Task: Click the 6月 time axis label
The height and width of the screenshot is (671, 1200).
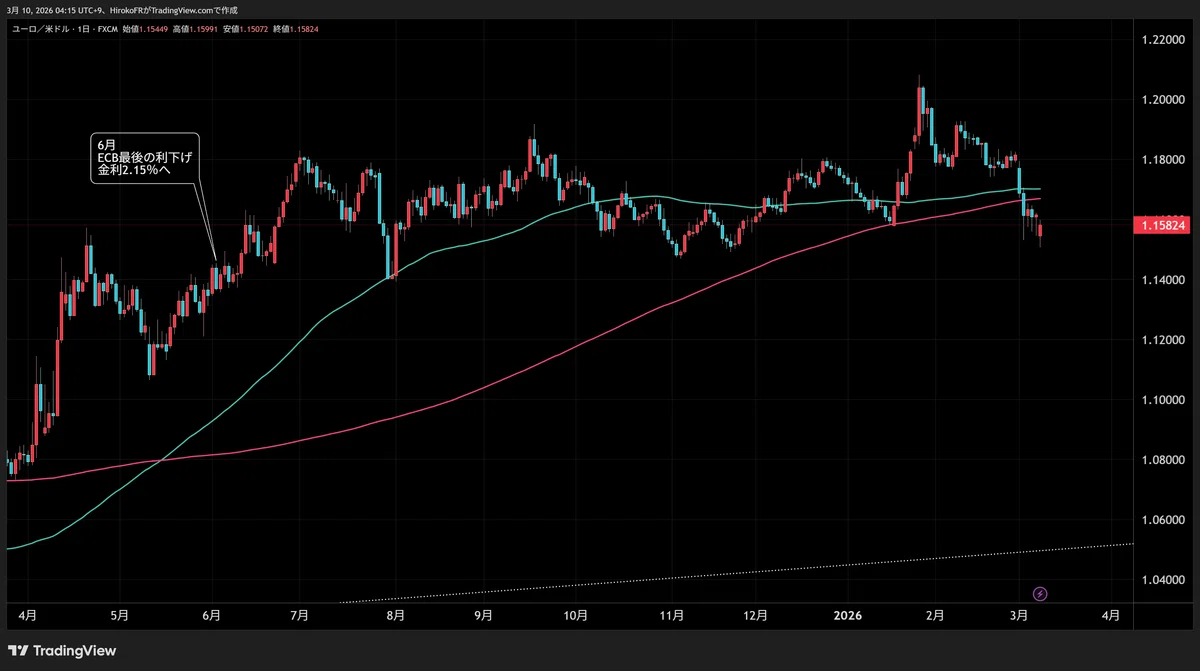Action: [212, 616]
